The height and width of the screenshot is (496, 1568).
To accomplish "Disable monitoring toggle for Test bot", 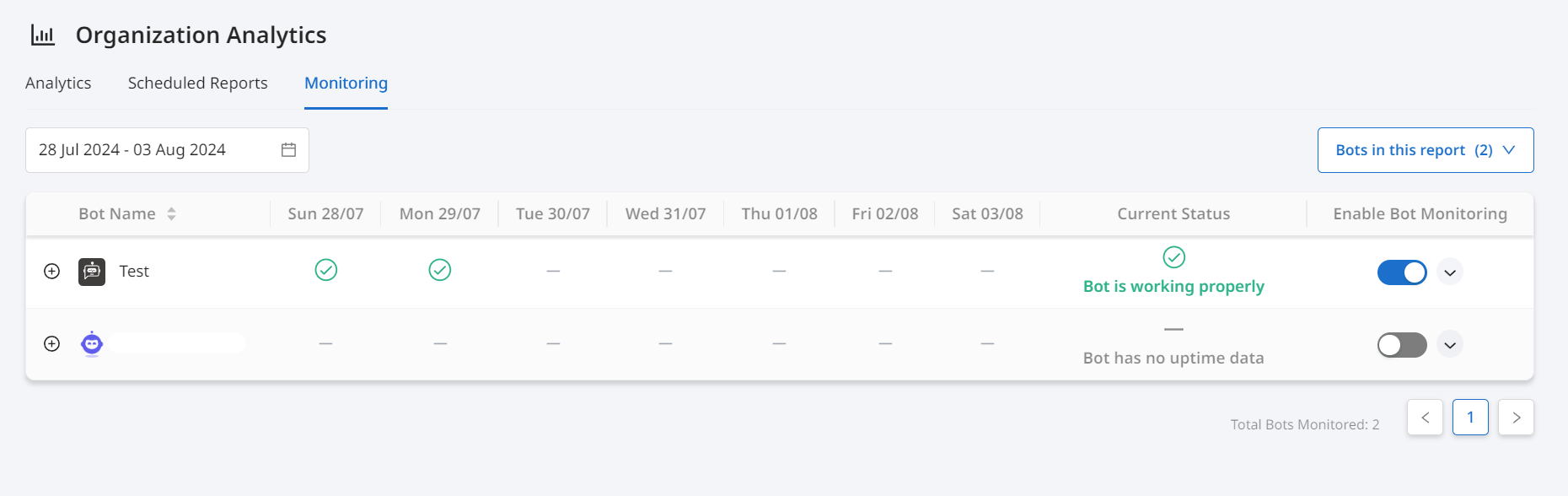I will 1402,272.
